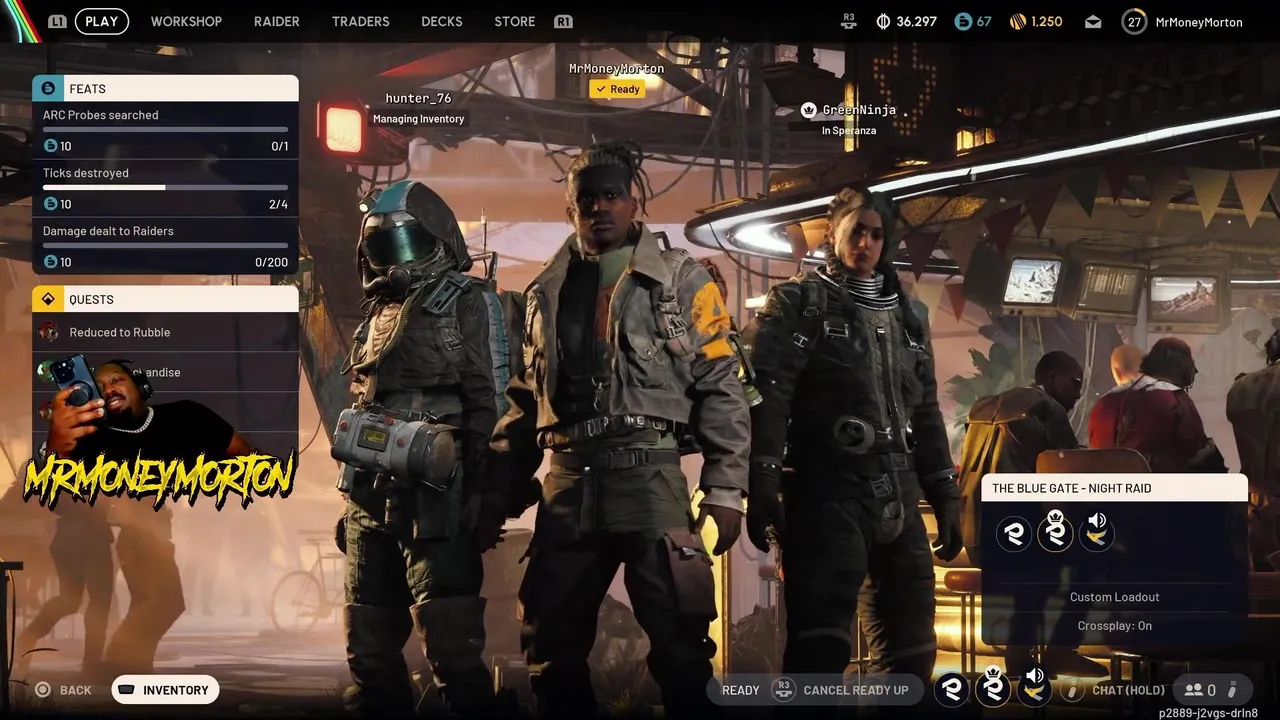Click the 0/200 progress count

pos(271,262)
